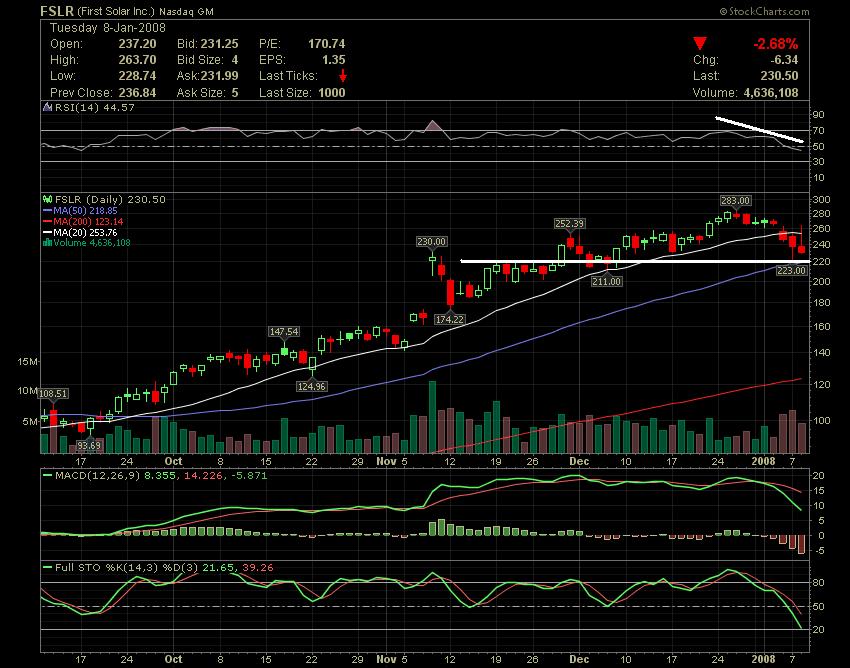Image resolution: width=850 pixels, height=668 pixels.
Task: Click the 108.51 price callout
Action: coord(53,394)
